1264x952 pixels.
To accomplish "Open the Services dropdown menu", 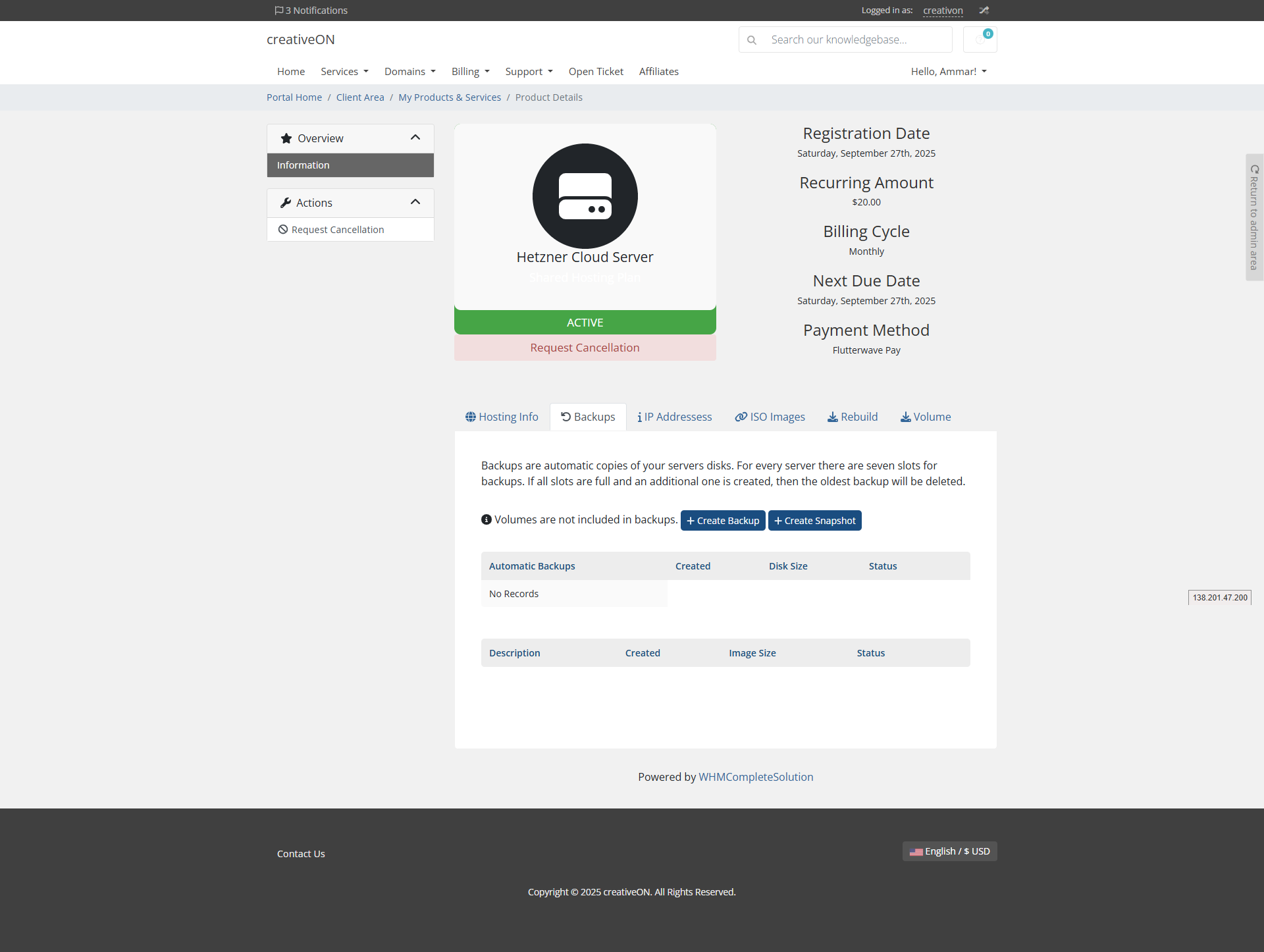I will tap(344, 71).
